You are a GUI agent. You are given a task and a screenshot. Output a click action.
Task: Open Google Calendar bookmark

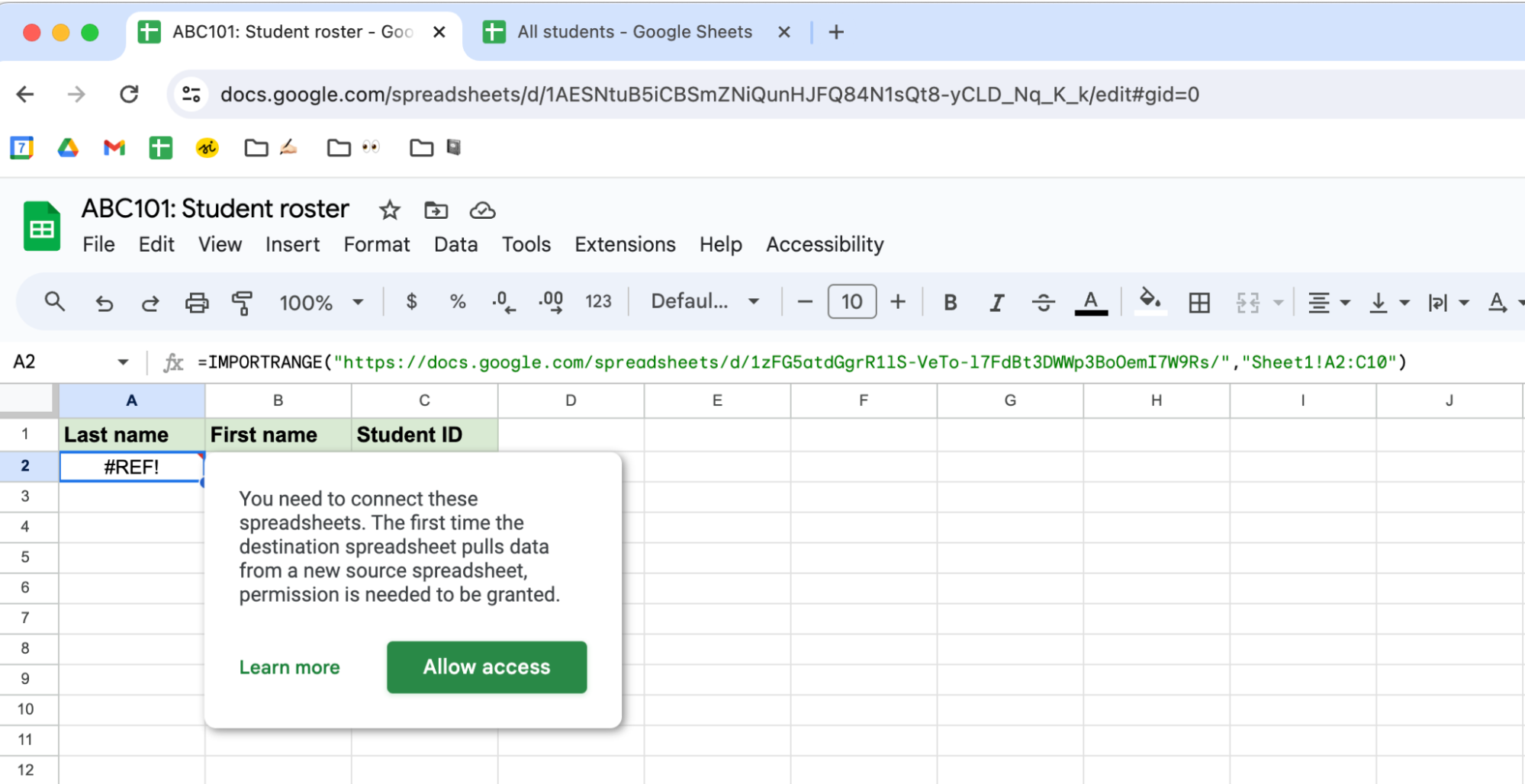[x=21, y=147]
